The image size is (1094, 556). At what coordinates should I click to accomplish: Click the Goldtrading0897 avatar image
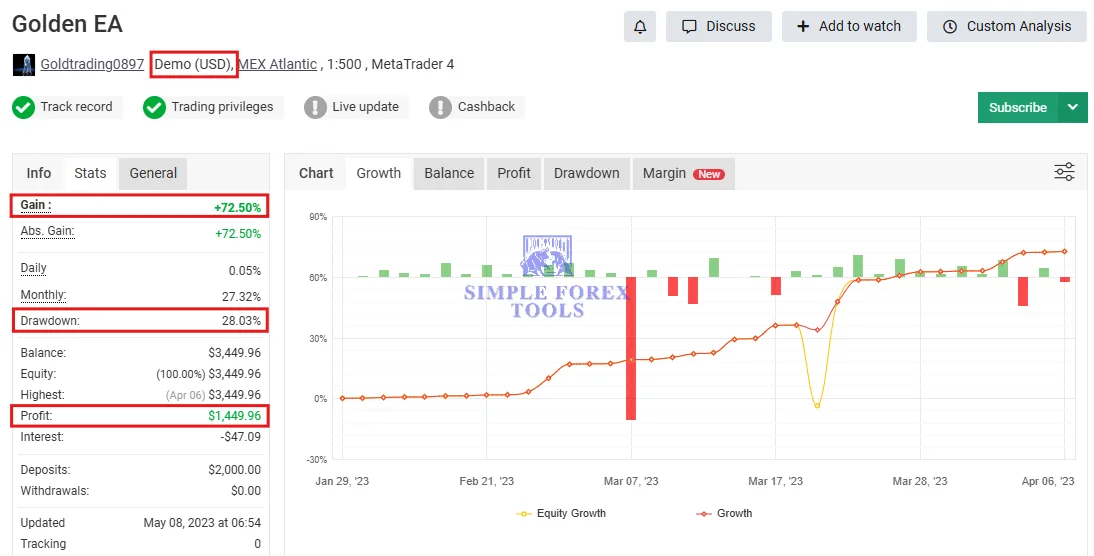pos(23,65)
